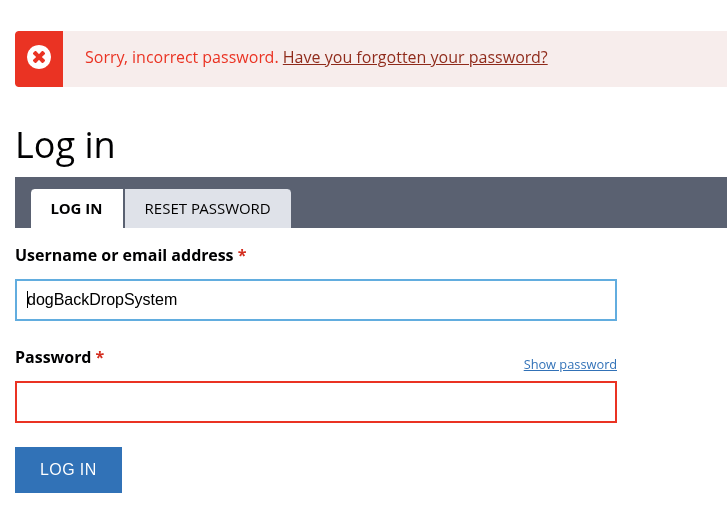Switch to the RESET PASSWORD tab

click(207, 209)
